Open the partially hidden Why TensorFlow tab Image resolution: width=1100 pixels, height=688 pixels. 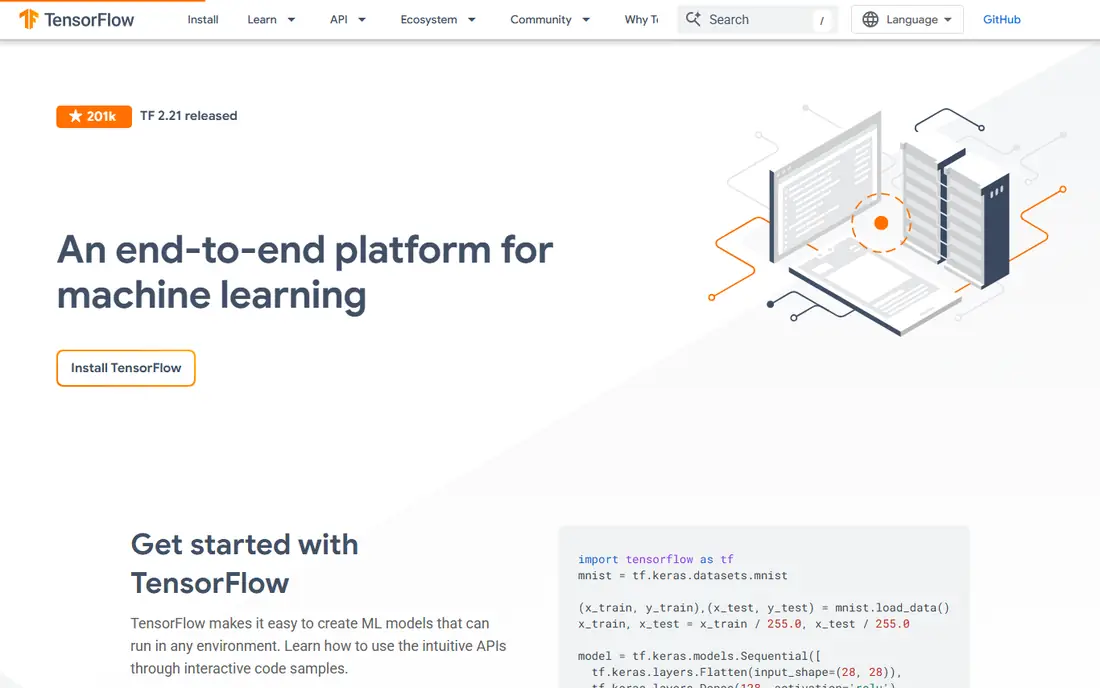[641, 20]
